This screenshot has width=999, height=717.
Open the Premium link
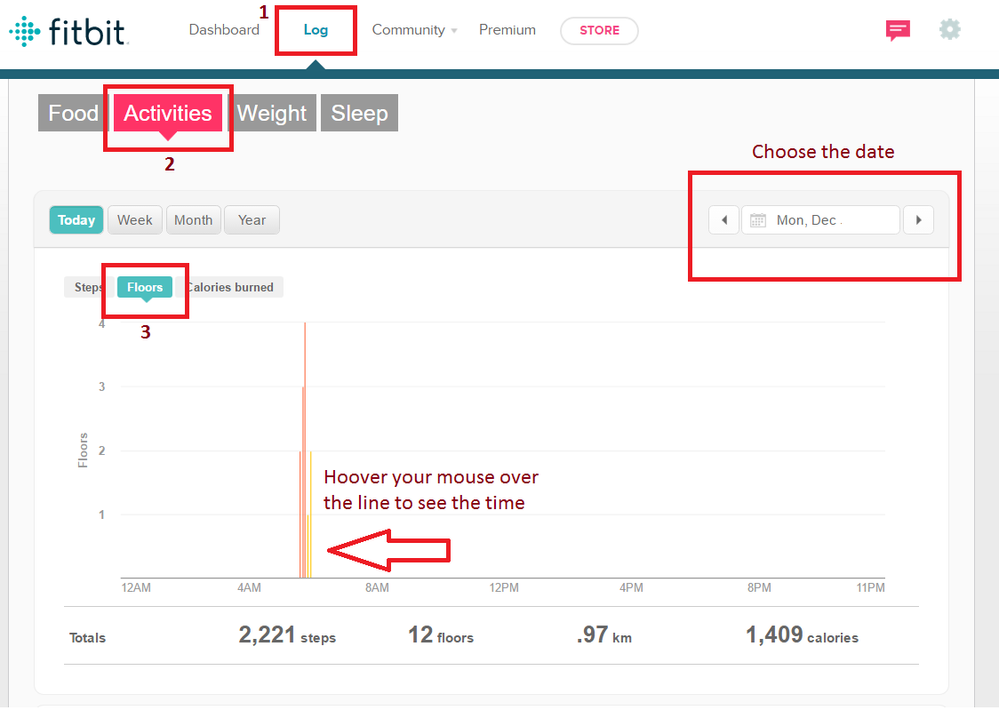pos(507,30)
